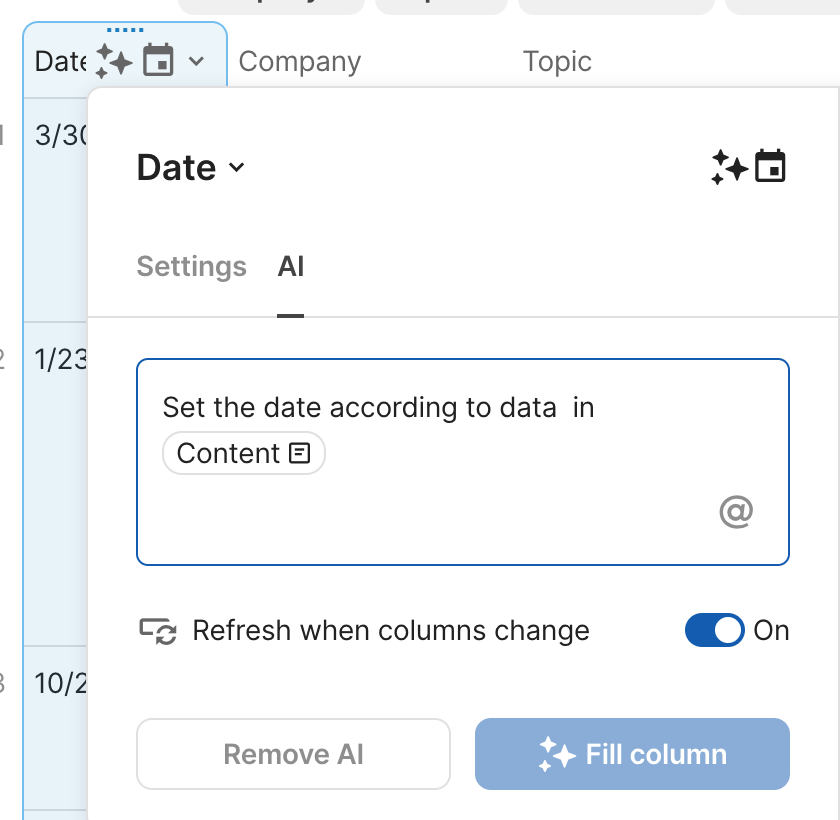Click the @ mention icon in the prompt box

[x=736, y=512]
